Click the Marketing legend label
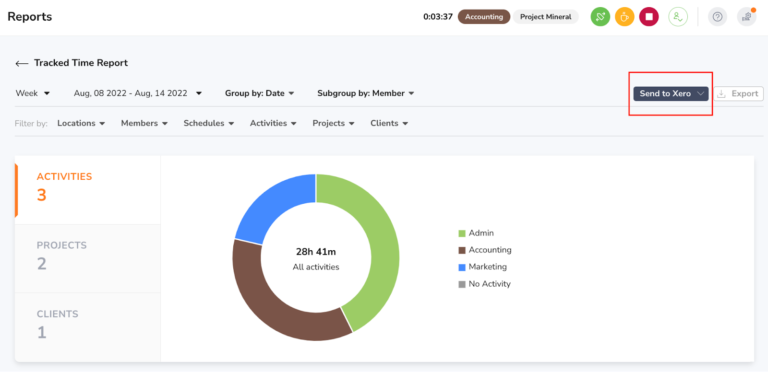The image size is (768, 372). point(488,267)
